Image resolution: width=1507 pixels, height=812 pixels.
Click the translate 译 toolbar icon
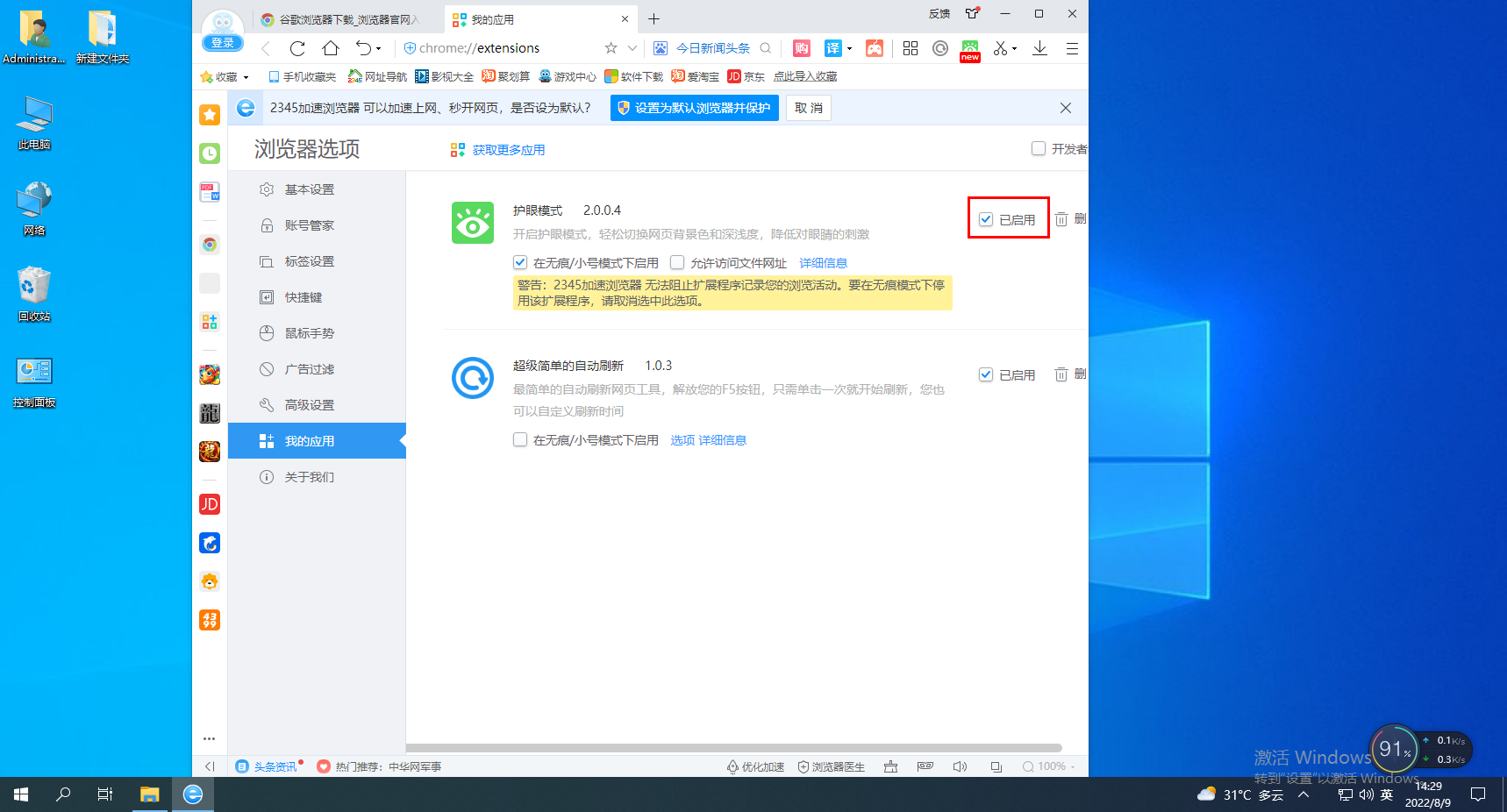point(833,48)
